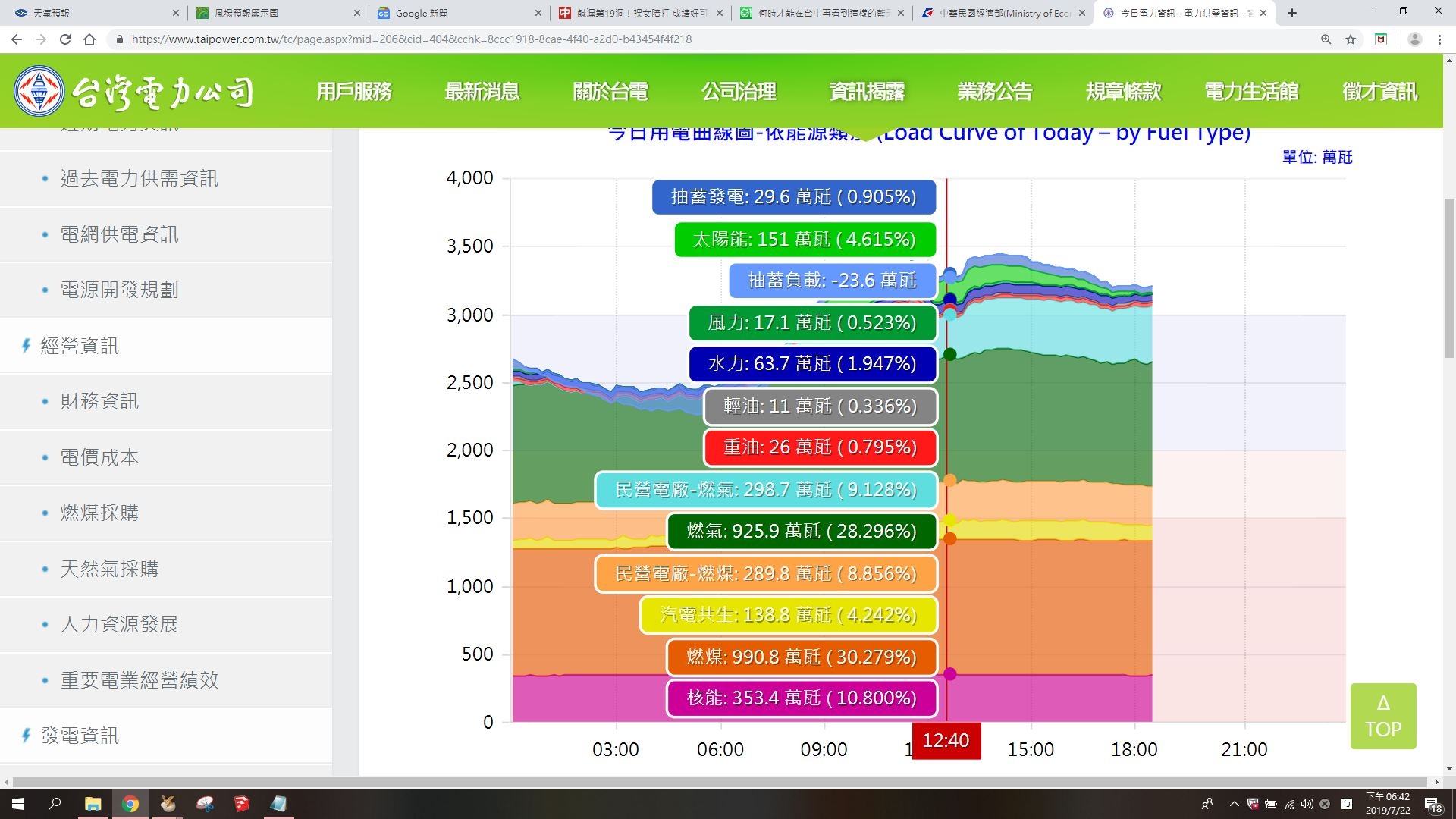1456x819 pixels.
Task: Open the taskbar clock showing 06:42
Action: pyautogui.click(x=1388, y=804)
